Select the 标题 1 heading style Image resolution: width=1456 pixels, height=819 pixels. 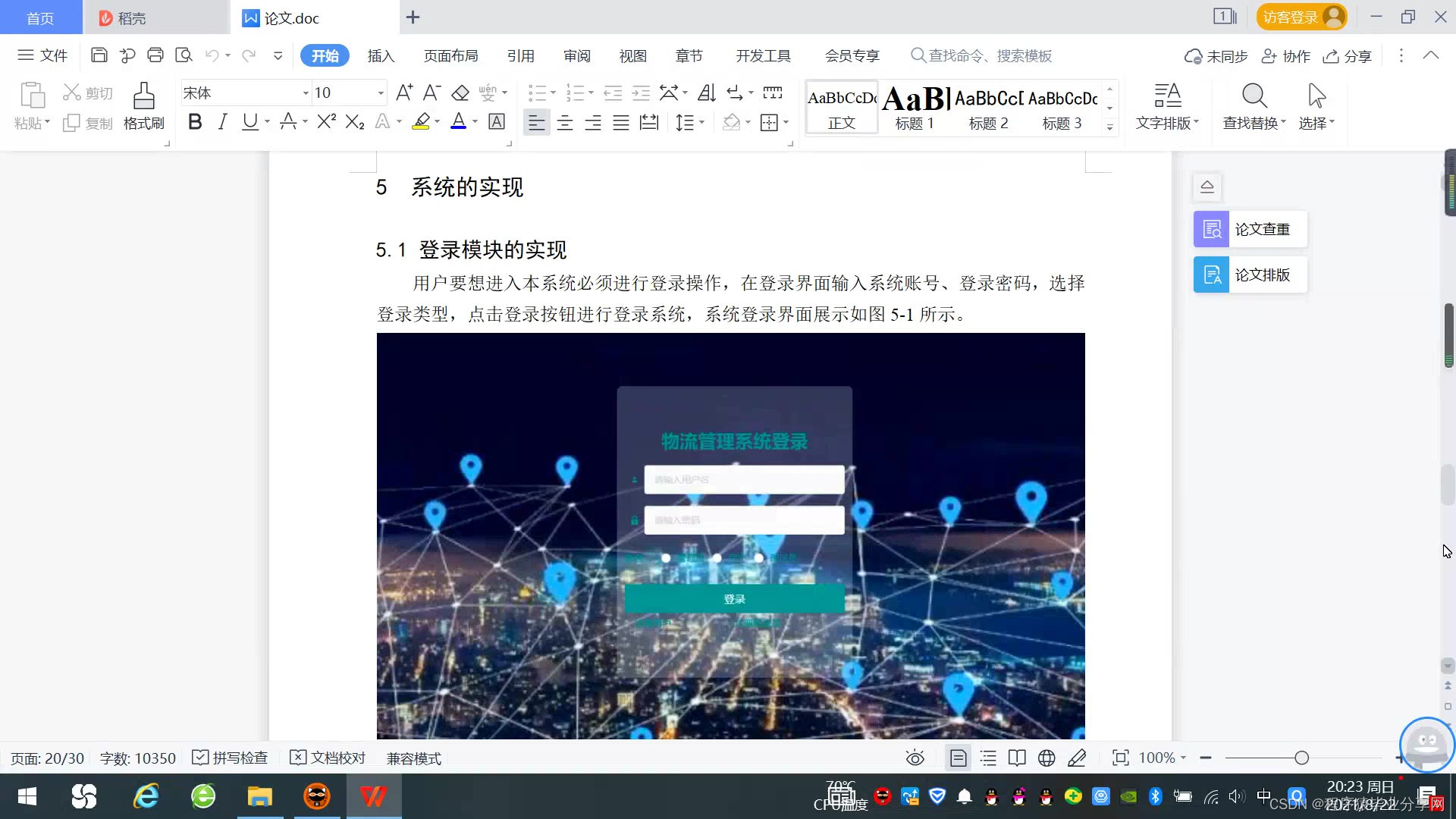(915, 107)
